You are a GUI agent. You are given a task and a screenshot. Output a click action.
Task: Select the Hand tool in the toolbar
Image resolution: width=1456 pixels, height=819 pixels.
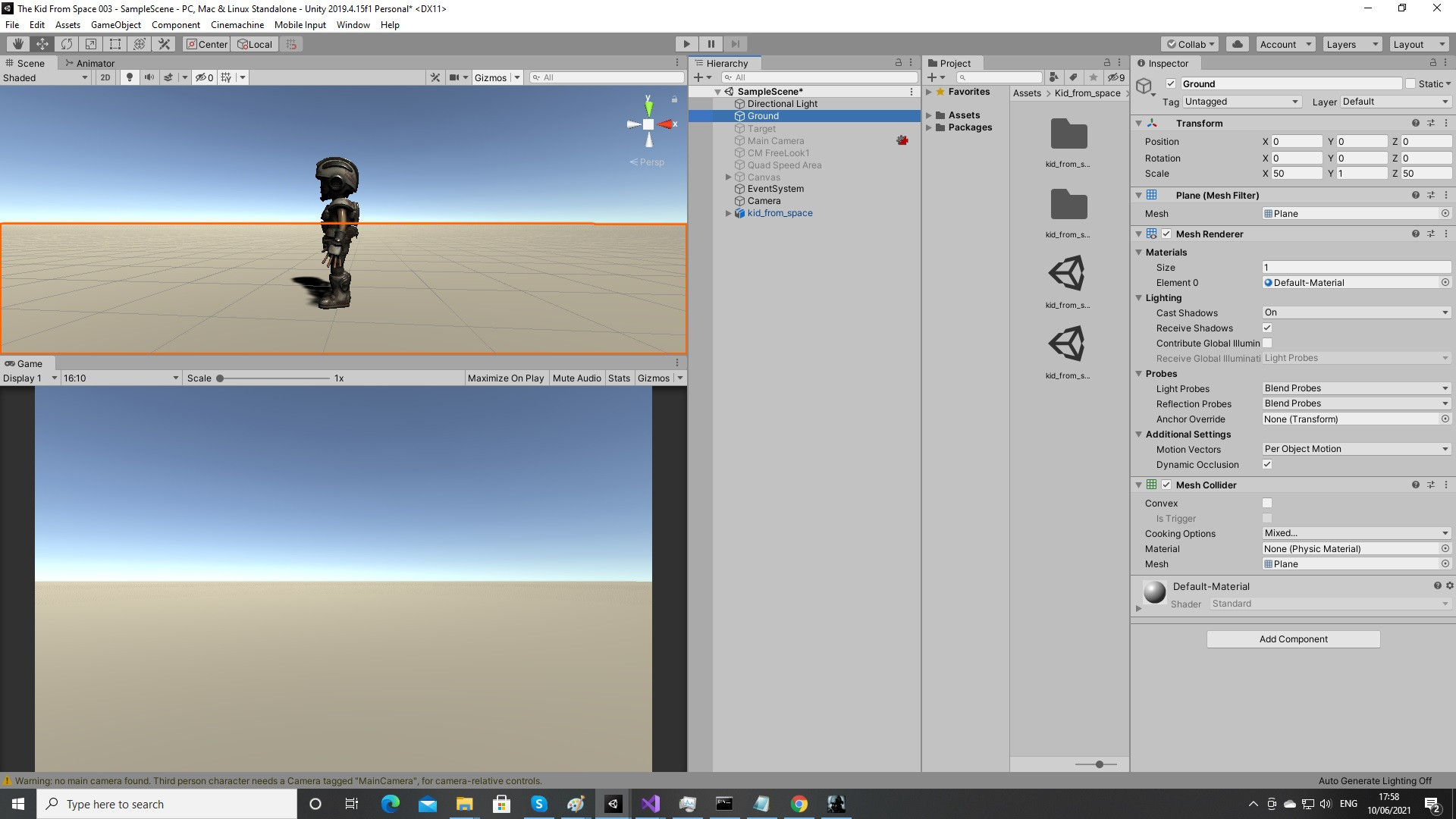coord(18,44)
